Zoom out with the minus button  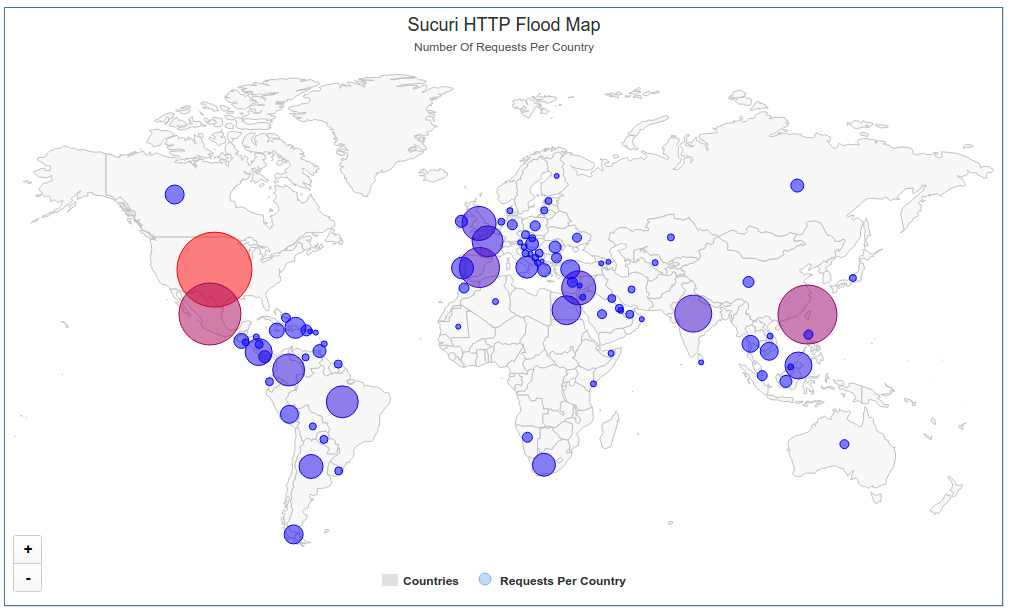point(27,578)
